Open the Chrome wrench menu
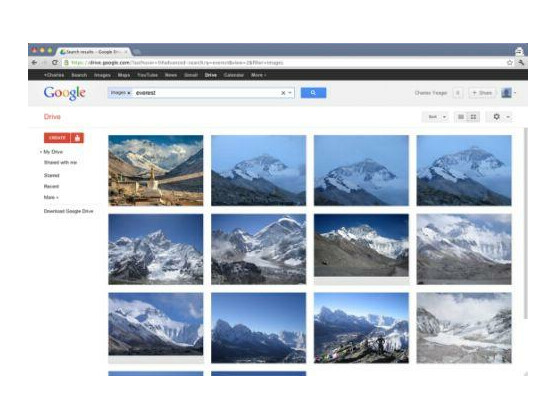The height and width of the screenshot is (418, 557). (x=521, y=63)
